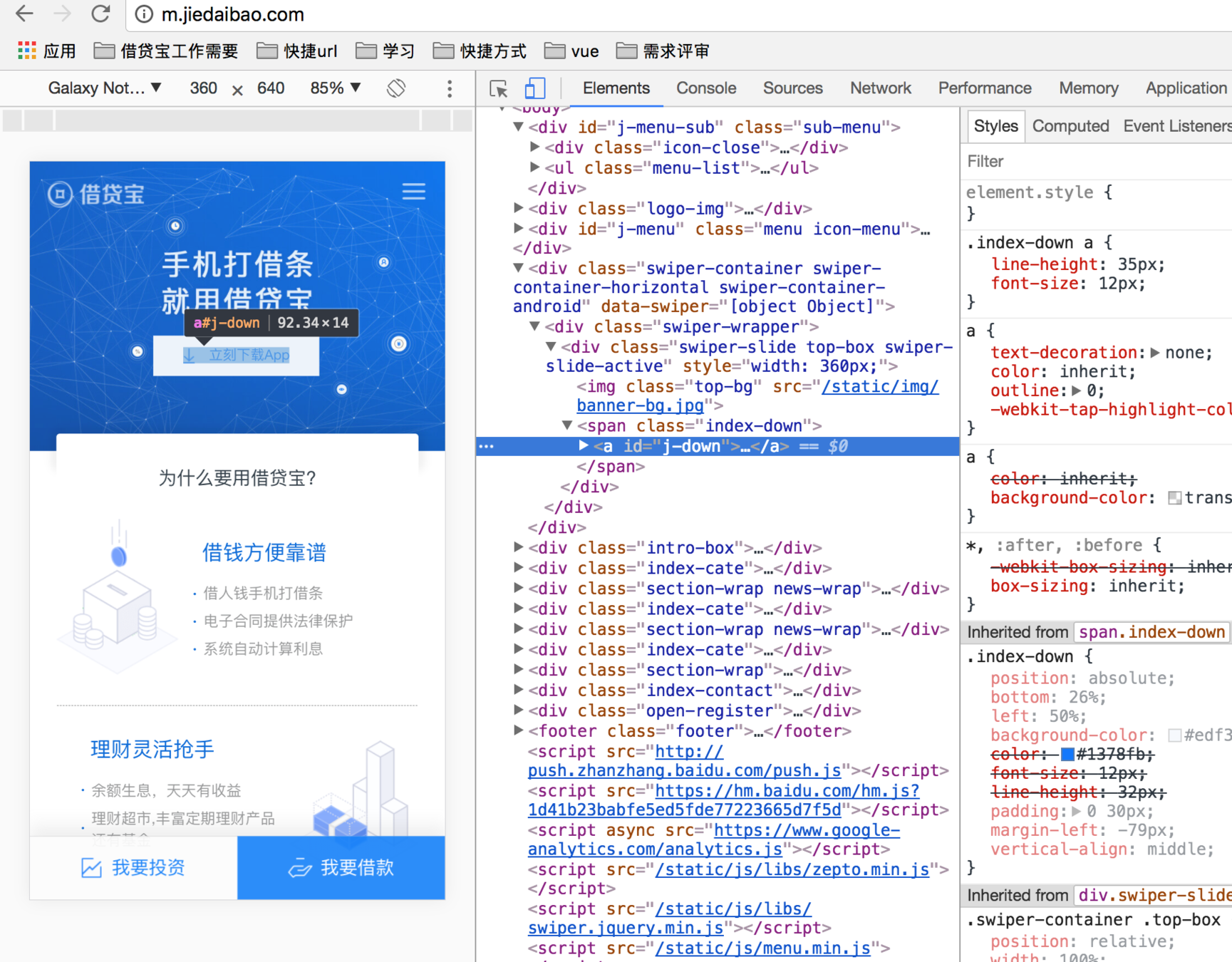The height and width of the screenshot is (962, 1232).
Task: Open the 快捷url bookmark folder
Action: (296, 51)
